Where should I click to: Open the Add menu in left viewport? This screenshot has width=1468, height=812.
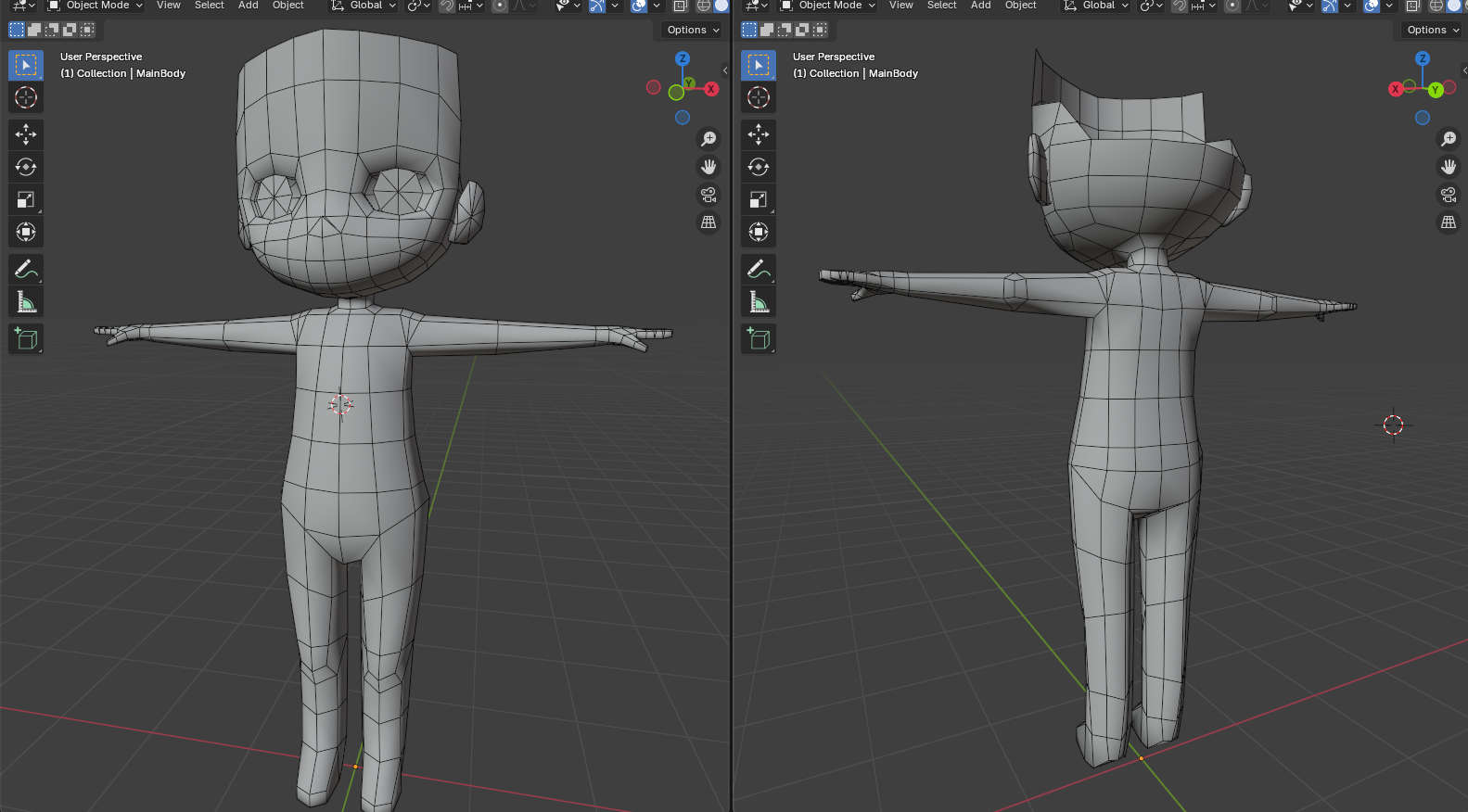[x=248, y=6]
